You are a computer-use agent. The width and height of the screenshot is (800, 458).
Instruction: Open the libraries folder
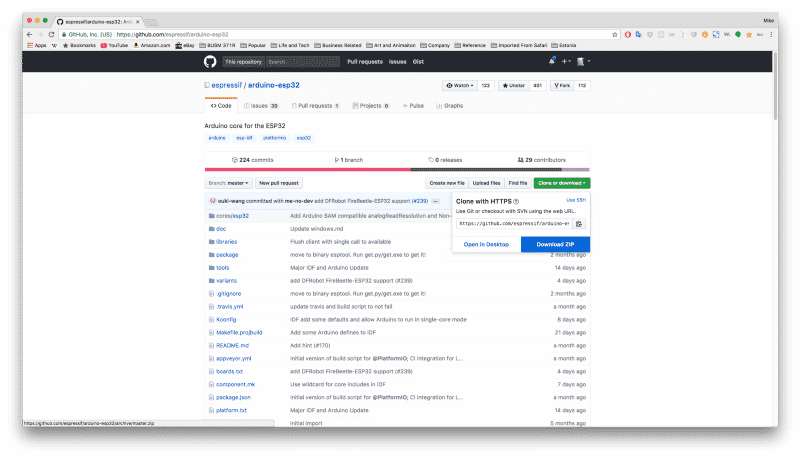click(x=227, y=242)
